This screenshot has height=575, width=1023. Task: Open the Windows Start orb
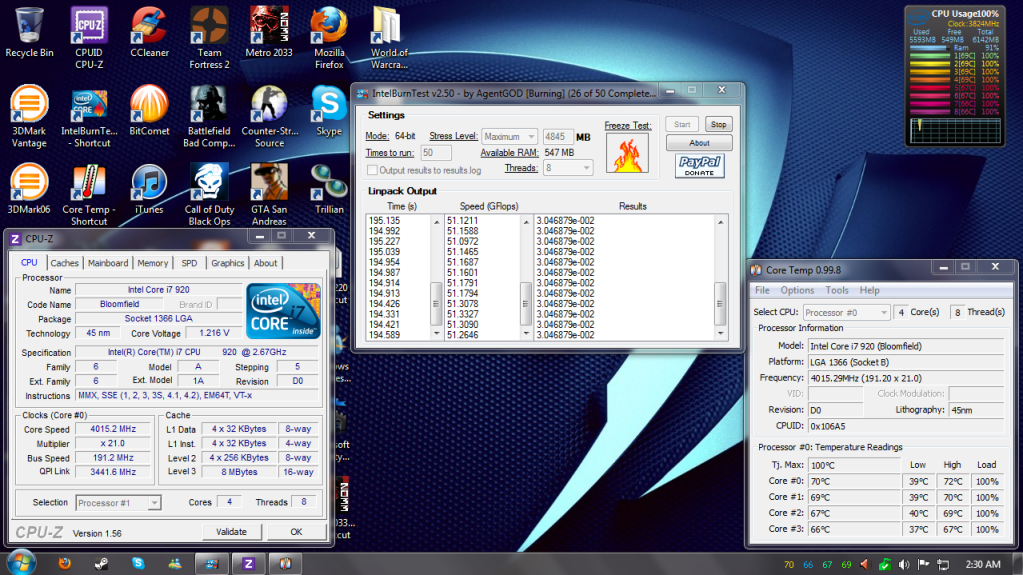[21, 563]
